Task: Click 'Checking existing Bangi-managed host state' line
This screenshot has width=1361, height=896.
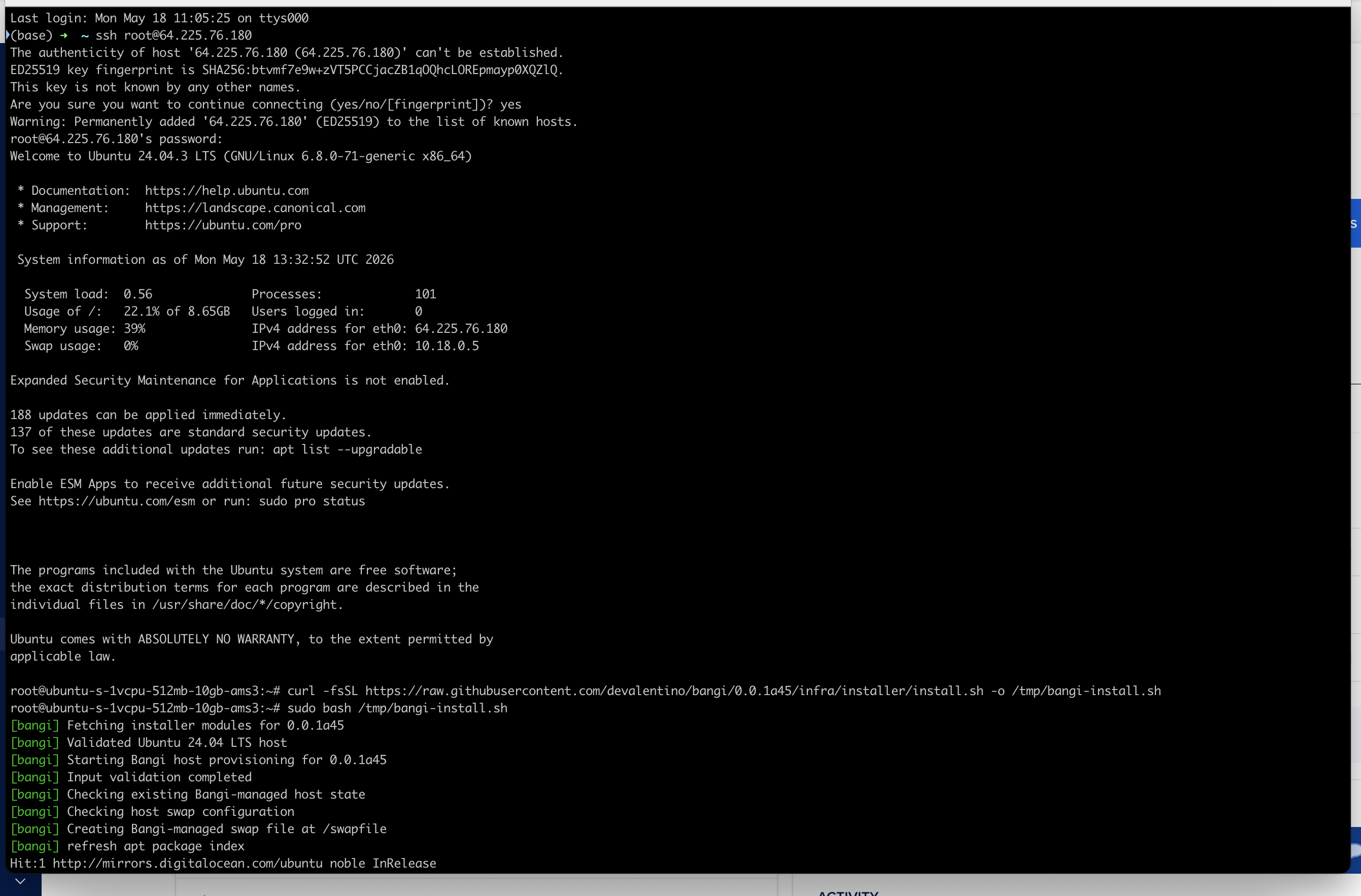Action: 188,795
